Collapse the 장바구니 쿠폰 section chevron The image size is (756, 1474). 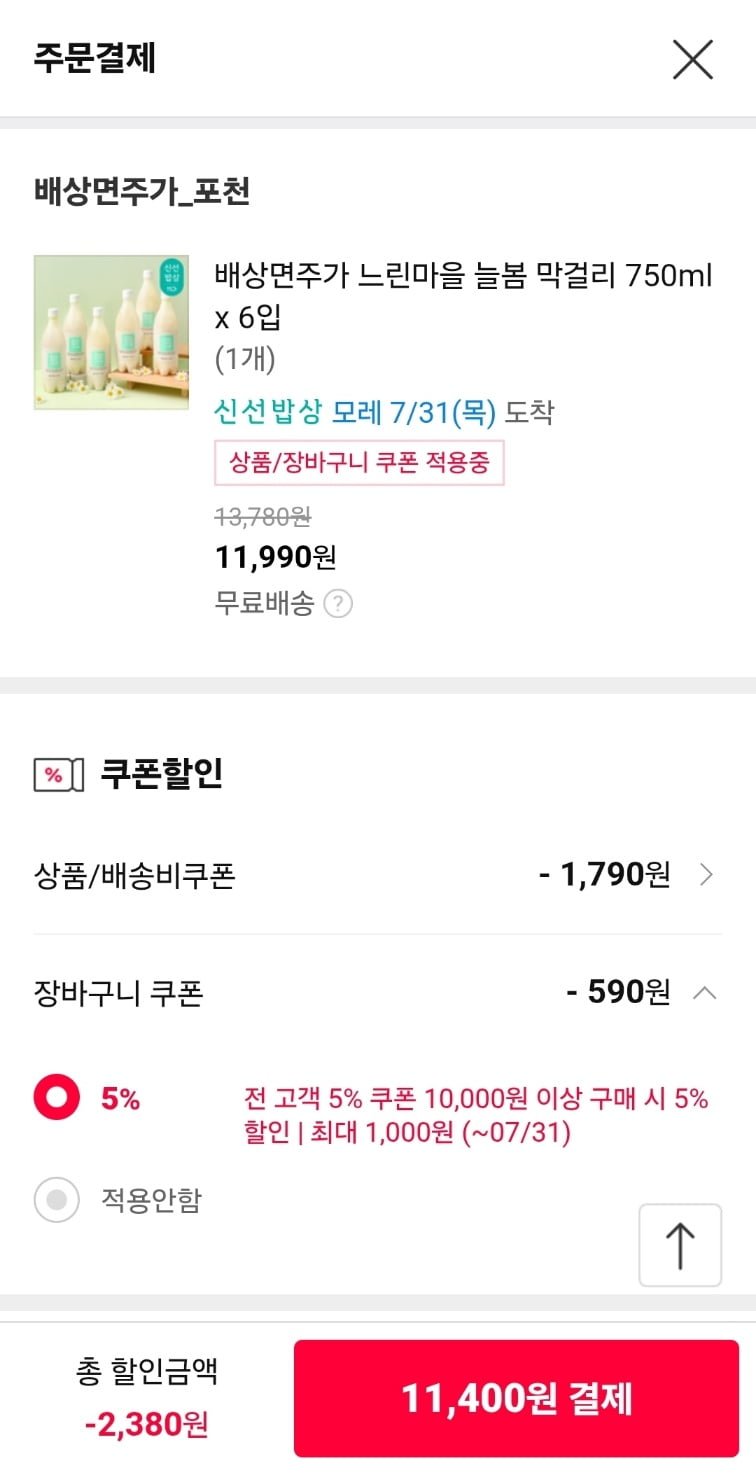pos(704,993)
